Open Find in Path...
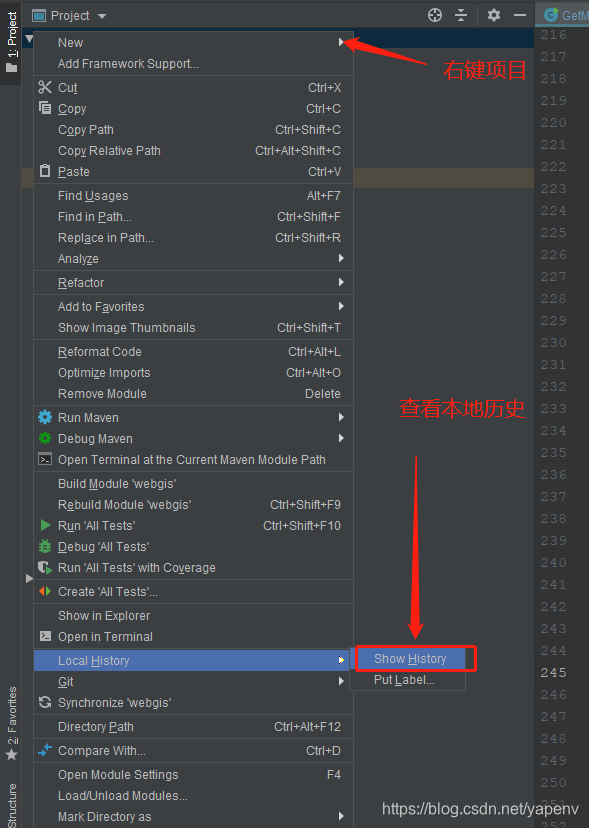 click(x=193, y=217)
